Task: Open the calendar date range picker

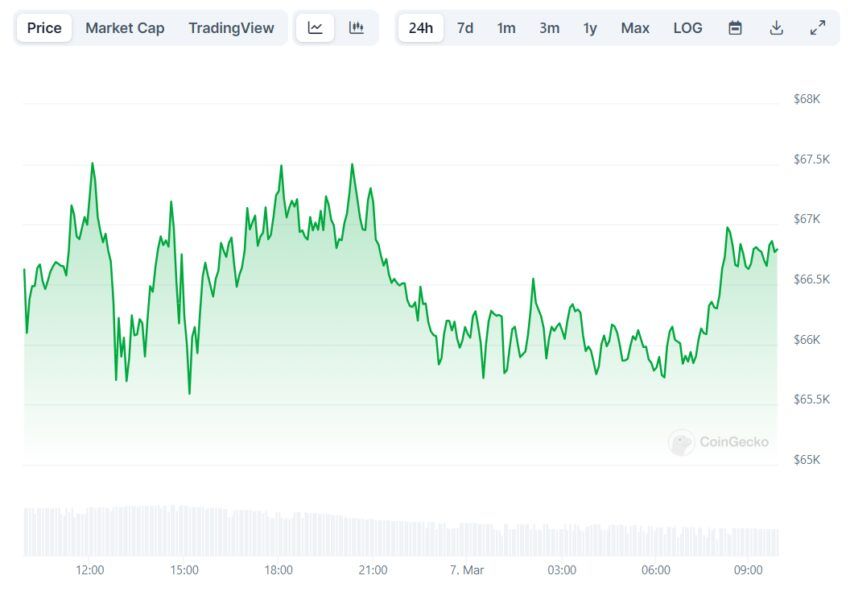Action: click(x=735, y=28)
